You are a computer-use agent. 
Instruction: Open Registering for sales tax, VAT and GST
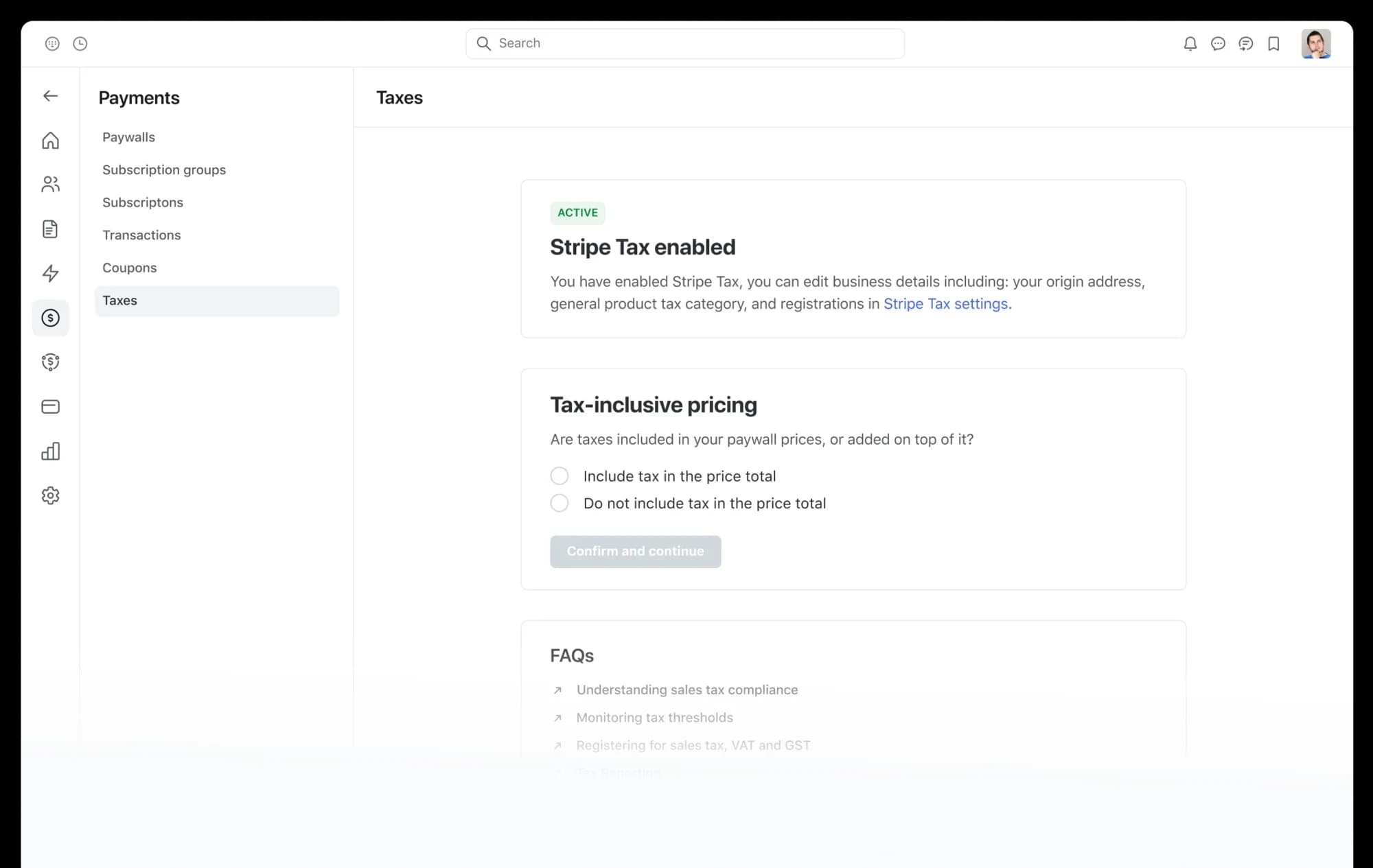[693, 745]
